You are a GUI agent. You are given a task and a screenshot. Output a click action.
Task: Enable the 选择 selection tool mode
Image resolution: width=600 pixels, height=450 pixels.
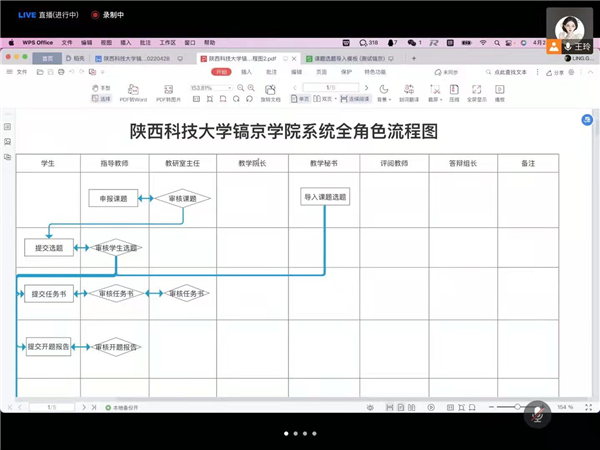[x=102, y=99]
